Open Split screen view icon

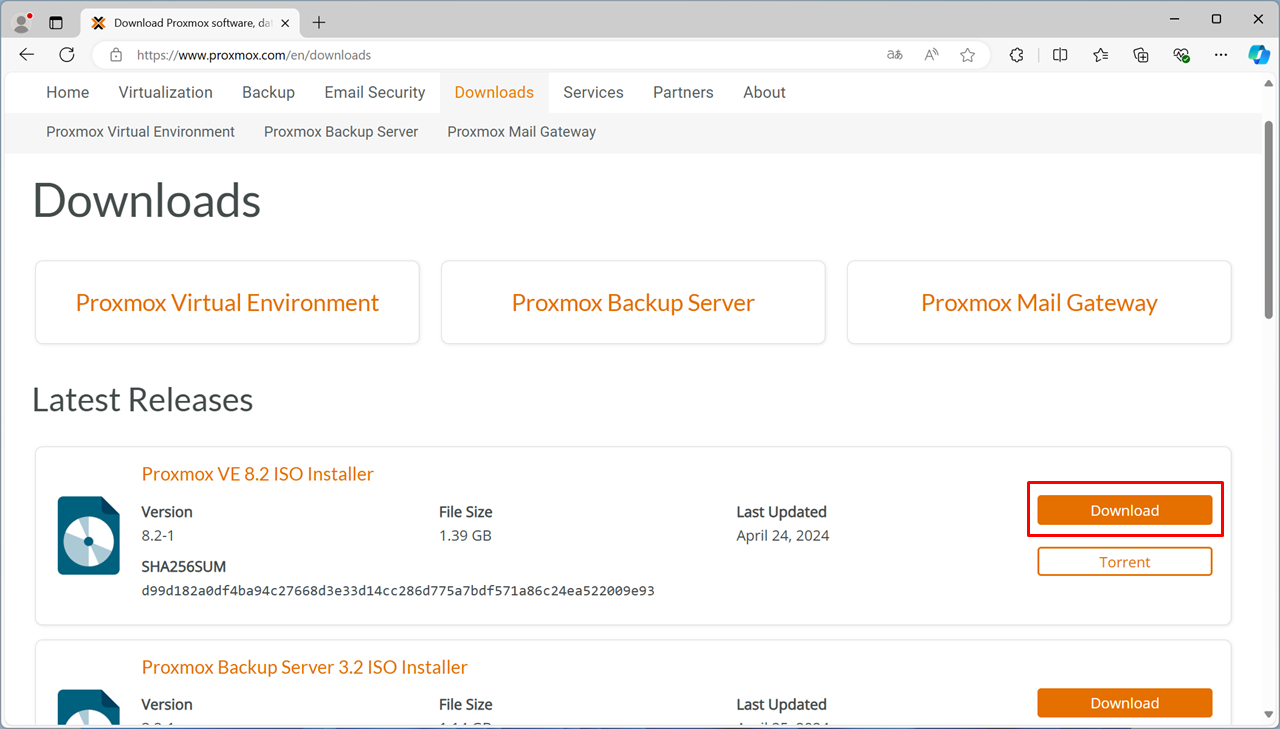click(x=1060, y=55)
